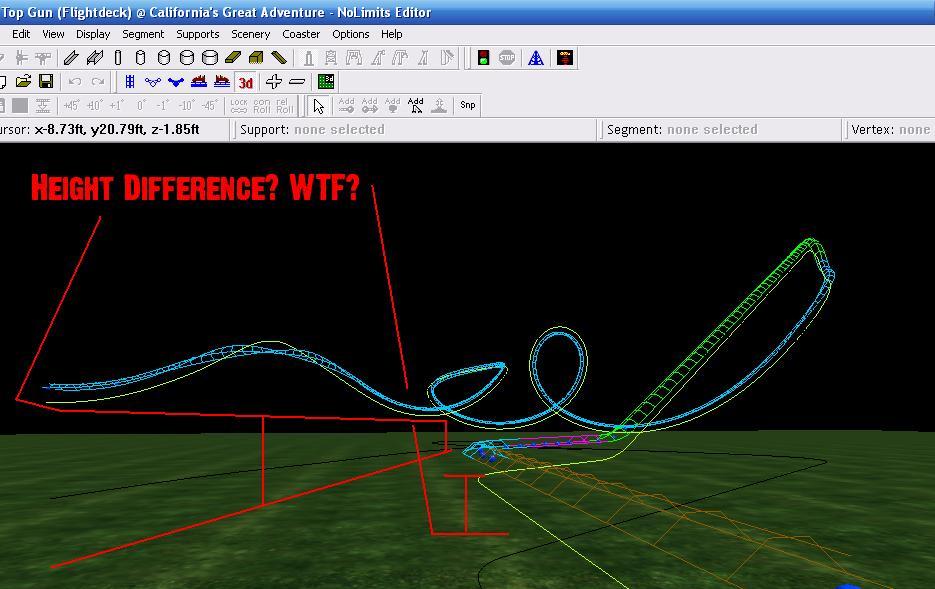The image size is (935, 589).
Task: Click the enabled black Add button
Action: tap(416, 106)
